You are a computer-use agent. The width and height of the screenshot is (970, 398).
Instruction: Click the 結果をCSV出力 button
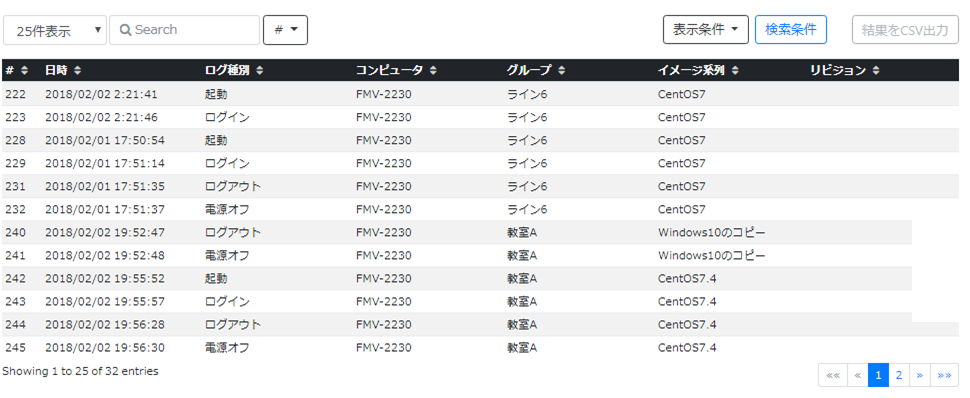[905, 30]
